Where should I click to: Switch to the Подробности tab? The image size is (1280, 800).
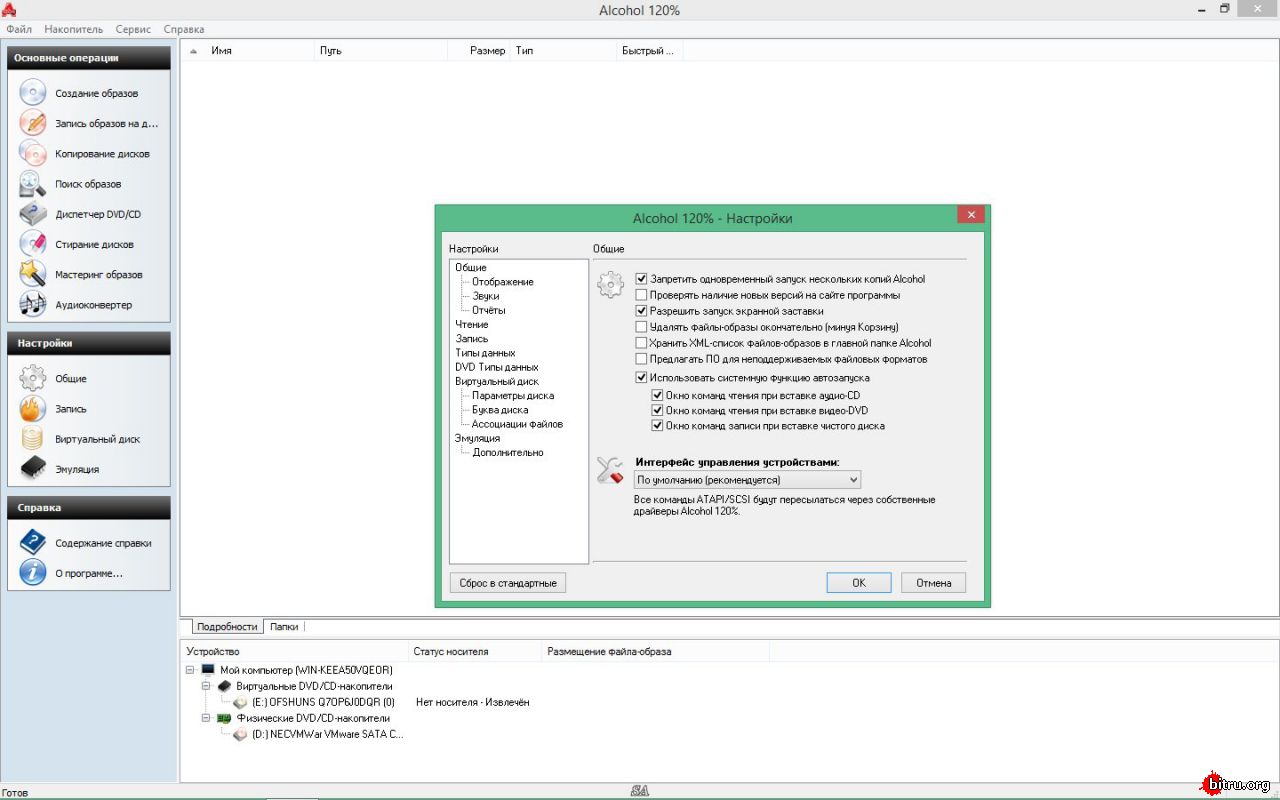[227, 626]
